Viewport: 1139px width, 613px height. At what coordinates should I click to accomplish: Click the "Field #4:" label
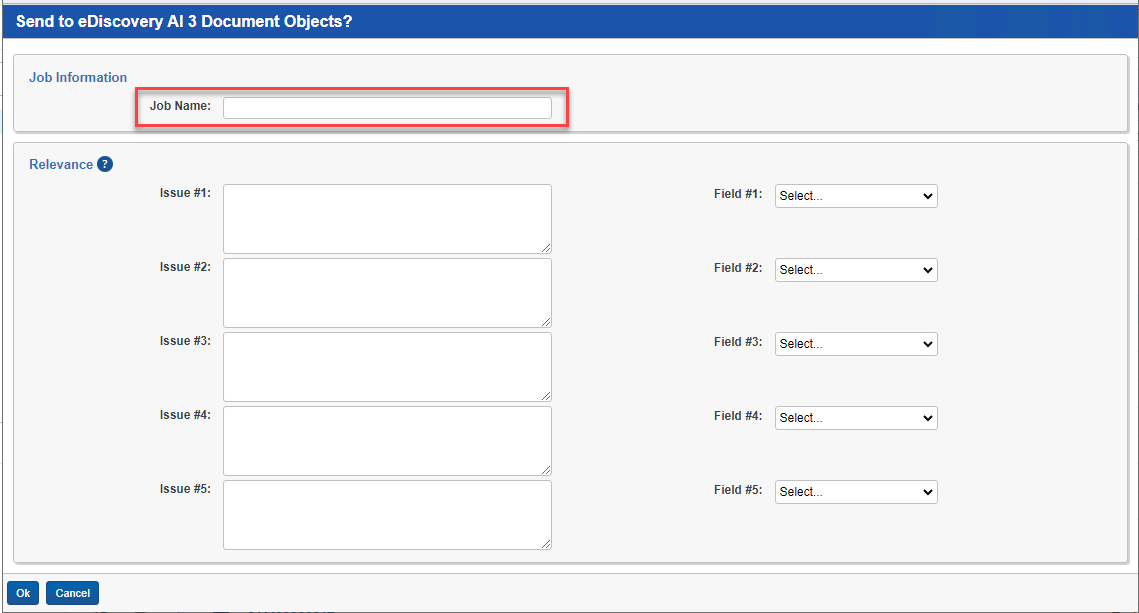[x=738, y=416]
